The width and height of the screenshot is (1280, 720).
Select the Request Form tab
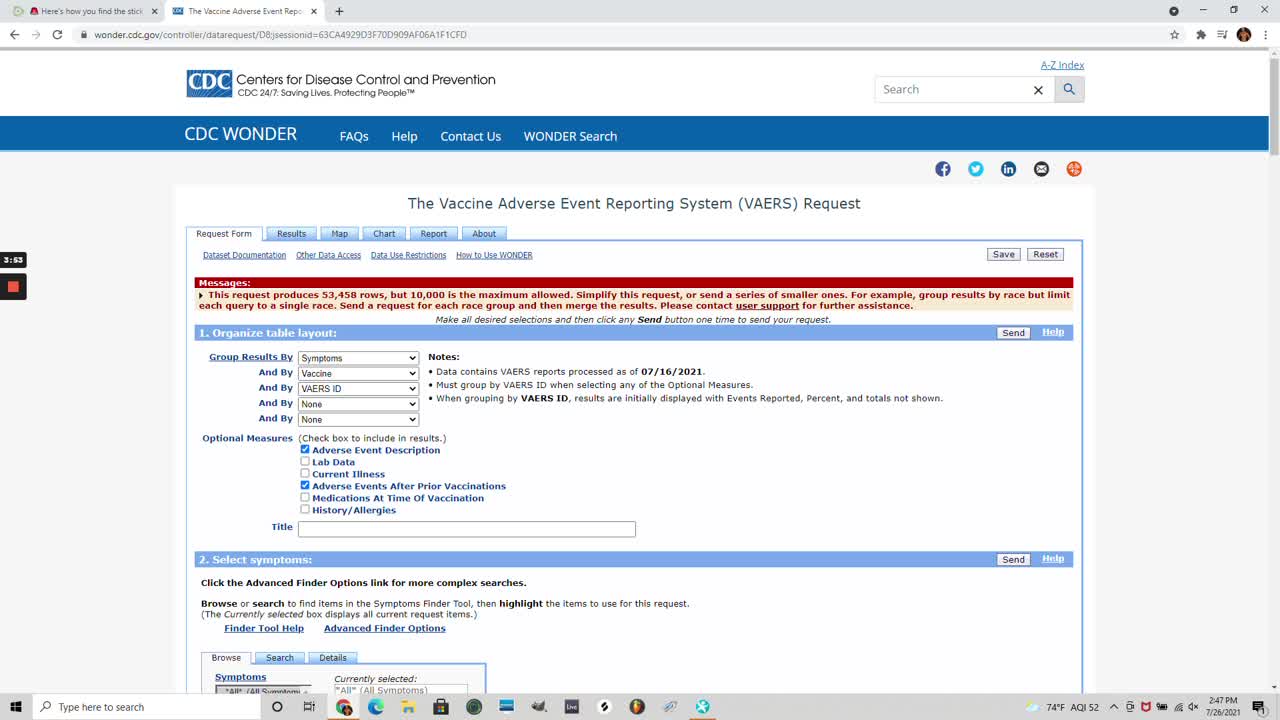click(224, 234)
